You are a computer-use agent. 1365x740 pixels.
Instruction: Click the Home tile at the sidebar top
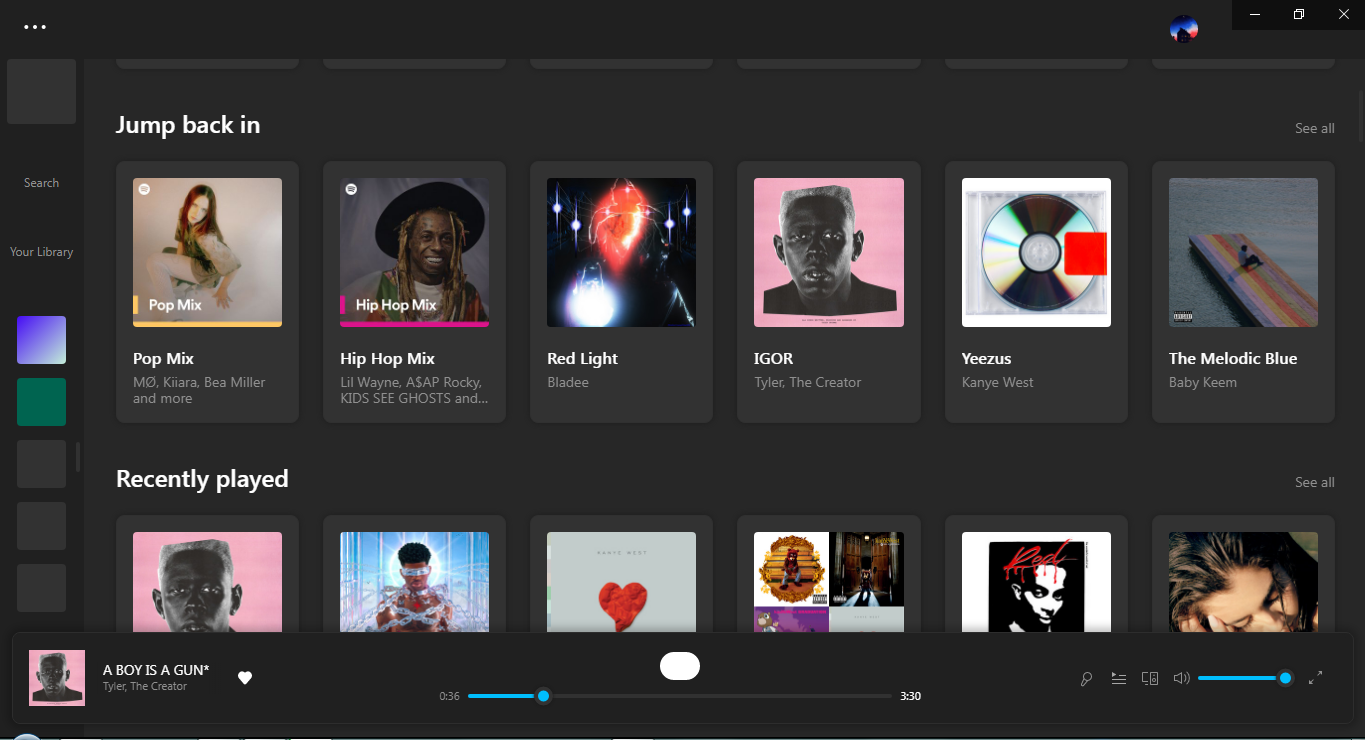pos(41,91)
